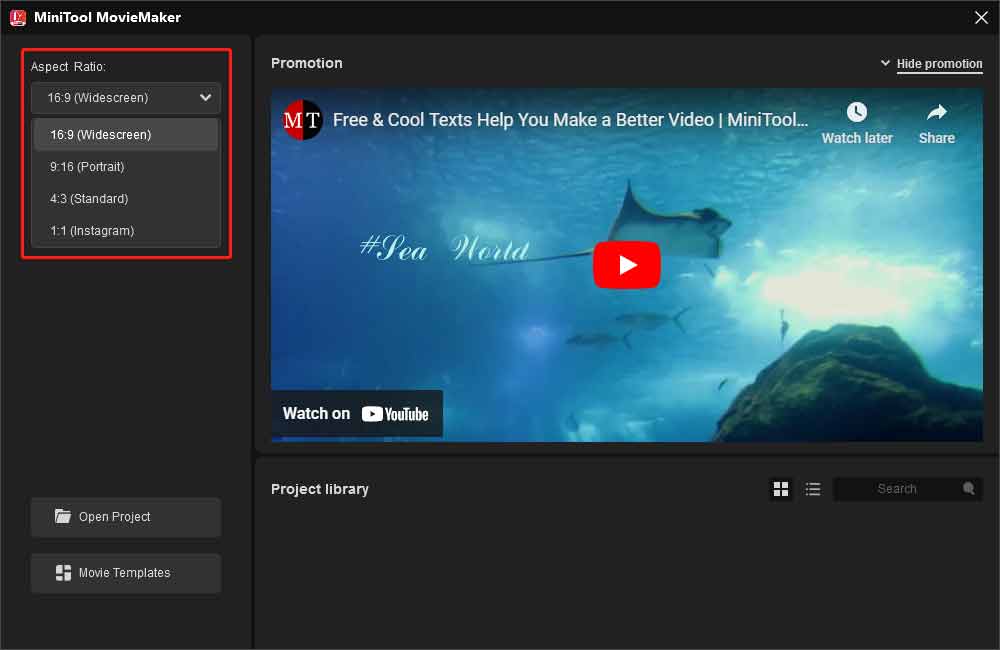The image size is (1000, 650).
Task: Select 16:9 (Widescreen) from the list
Action: [126, 135]
